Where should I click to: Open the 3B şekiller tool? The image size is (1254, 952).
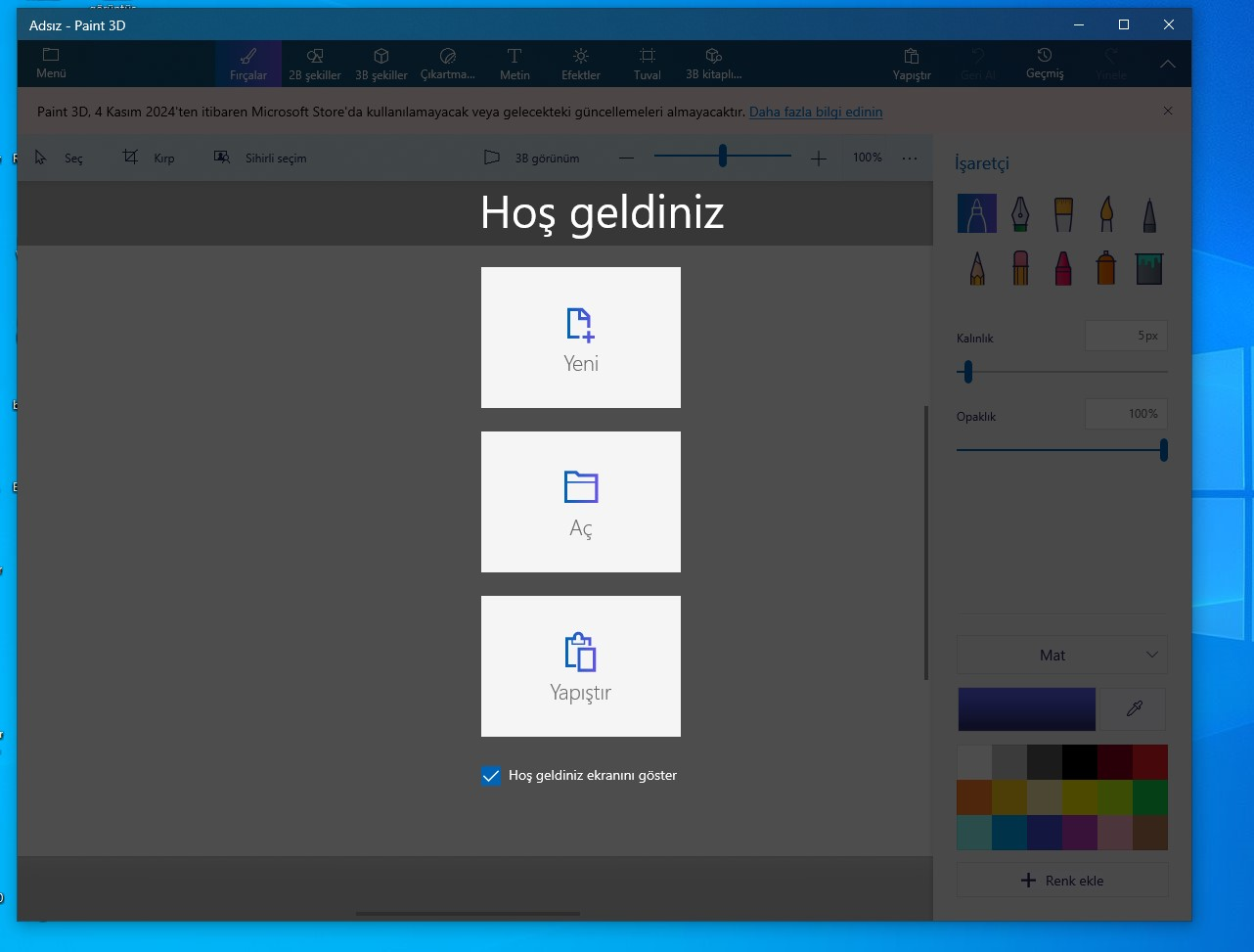[x=381, y=64]
